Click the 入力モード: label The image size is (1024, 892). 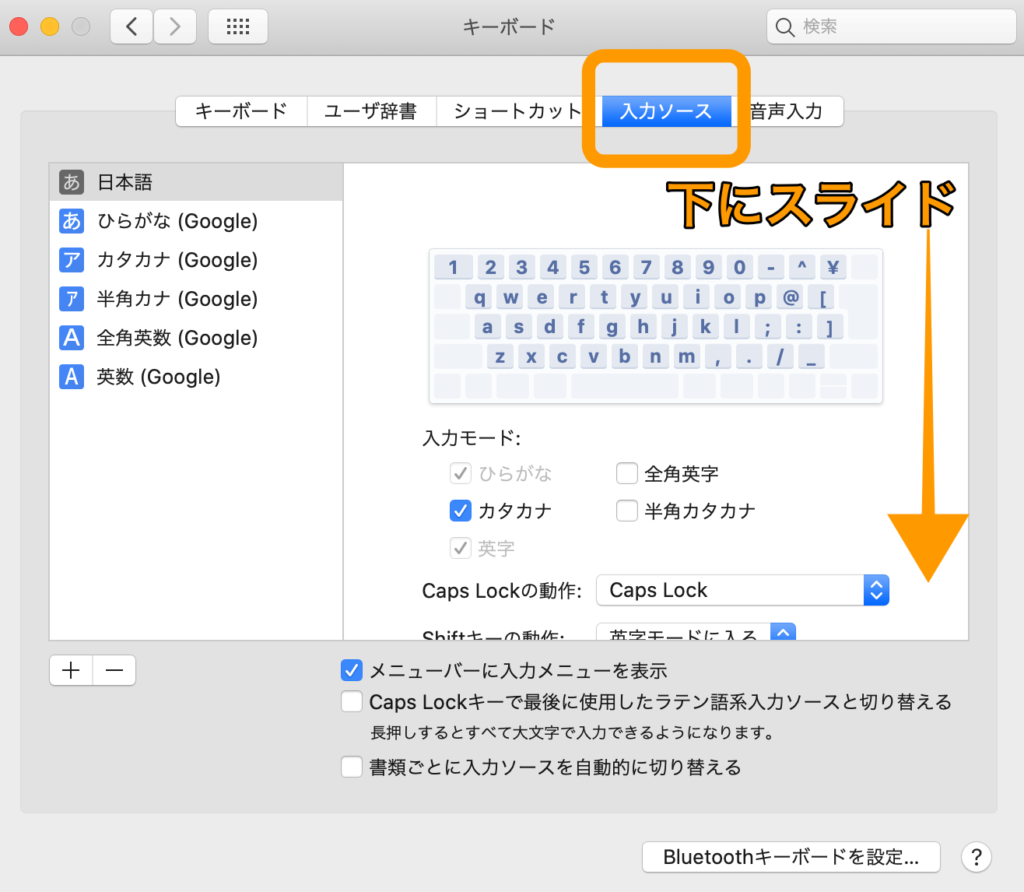[471, 438]
